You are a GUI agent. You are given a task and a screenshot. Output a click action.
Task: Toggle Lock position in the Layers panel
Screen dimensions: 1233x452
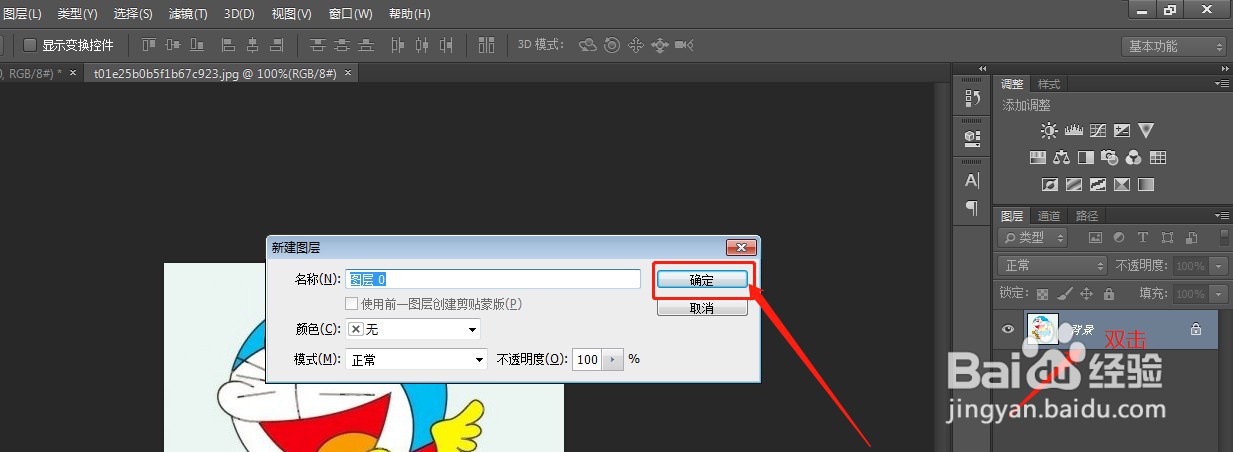1087,295
